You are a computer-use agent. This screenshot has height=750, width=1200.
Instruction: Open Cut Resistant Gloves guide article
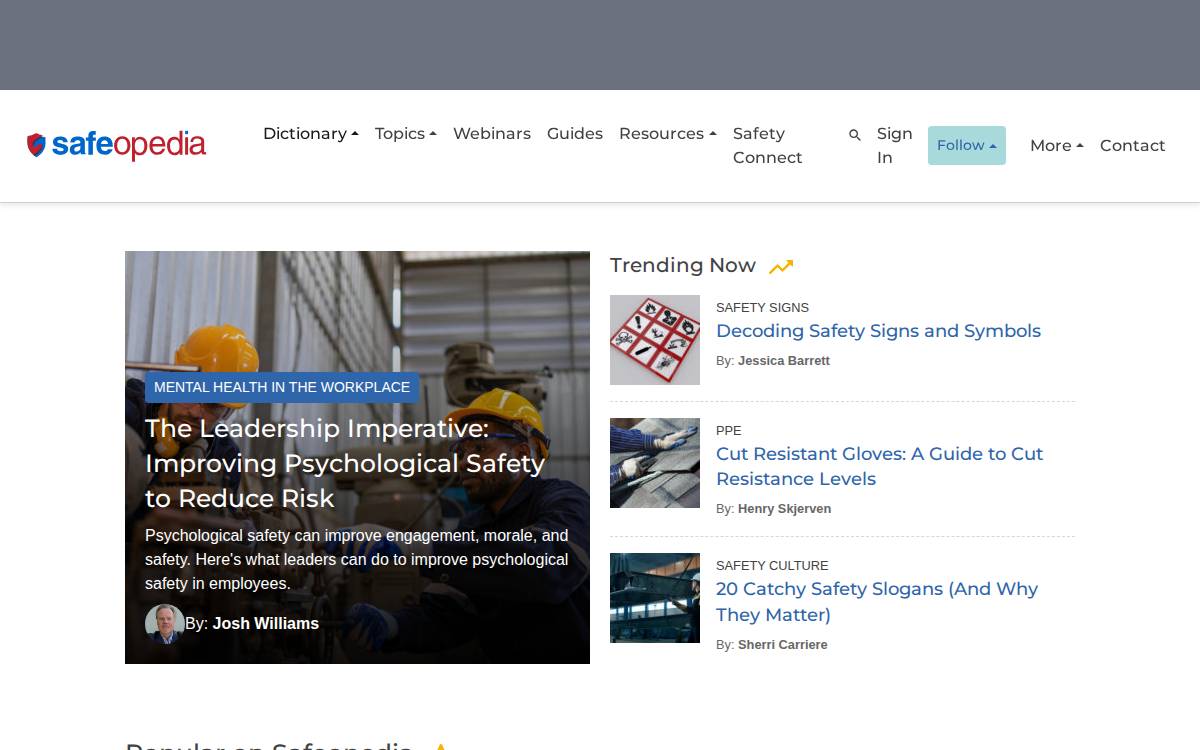click(x=880, y=466)
